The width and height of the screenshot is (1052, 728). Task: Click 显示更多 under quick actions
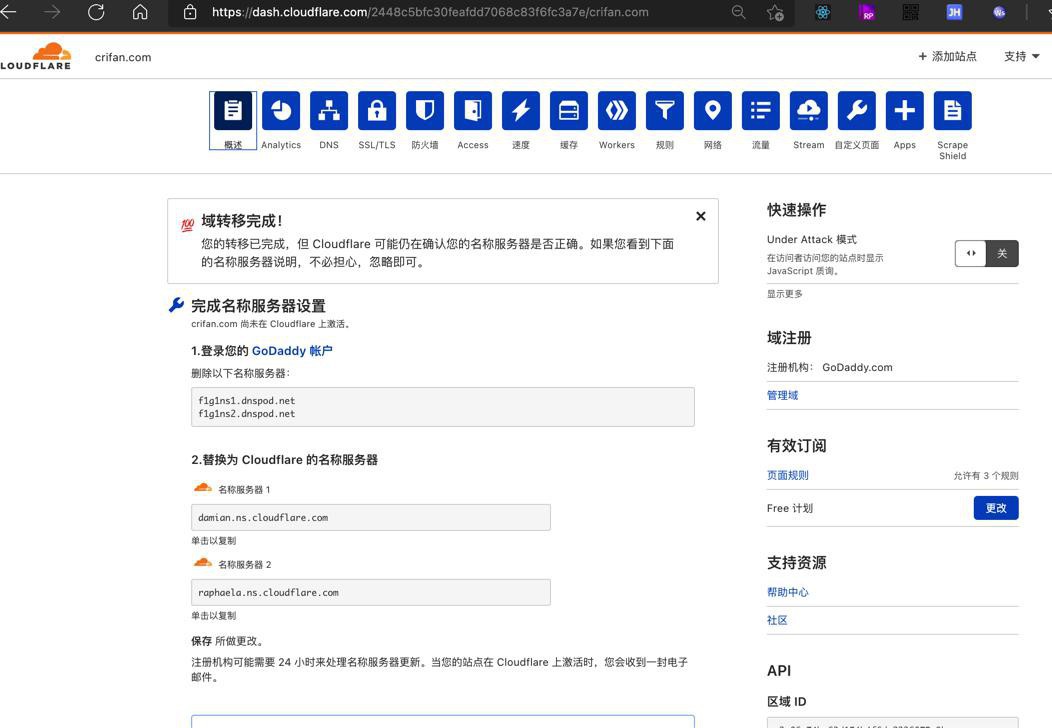[x=784, y=294]
